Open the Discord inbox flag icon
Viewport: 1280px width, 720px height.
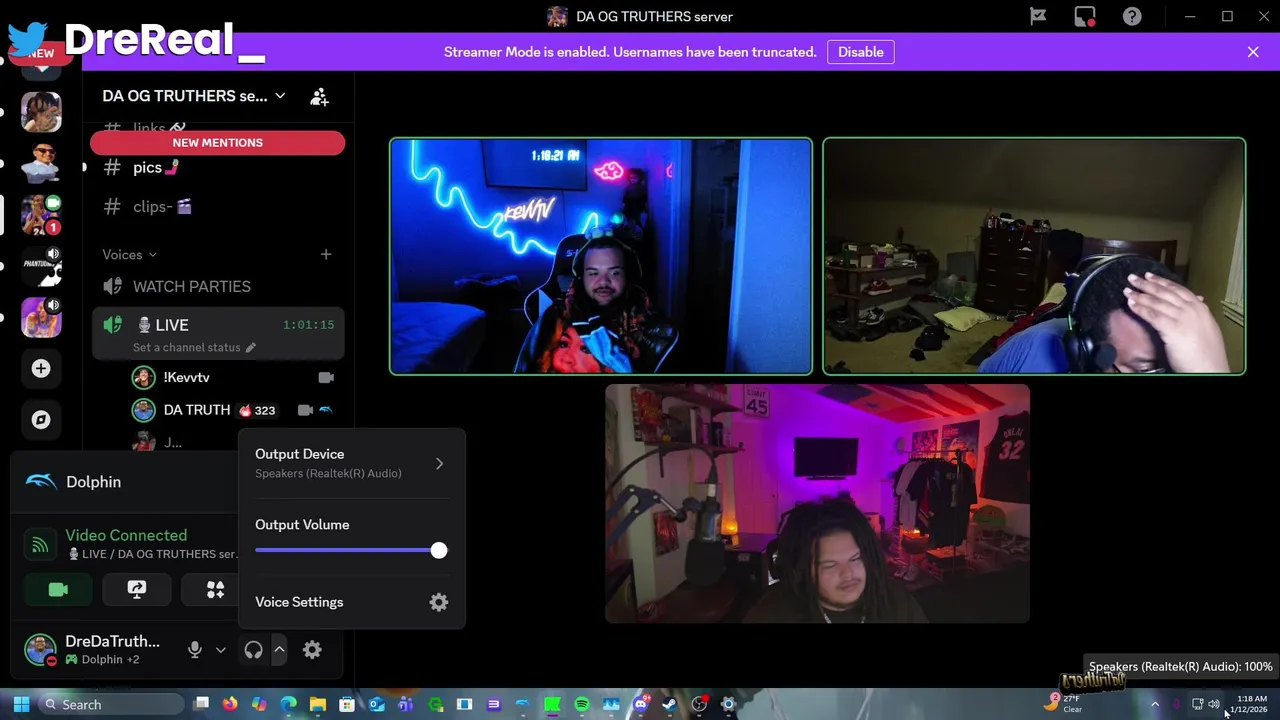(x=1038, y=16)
